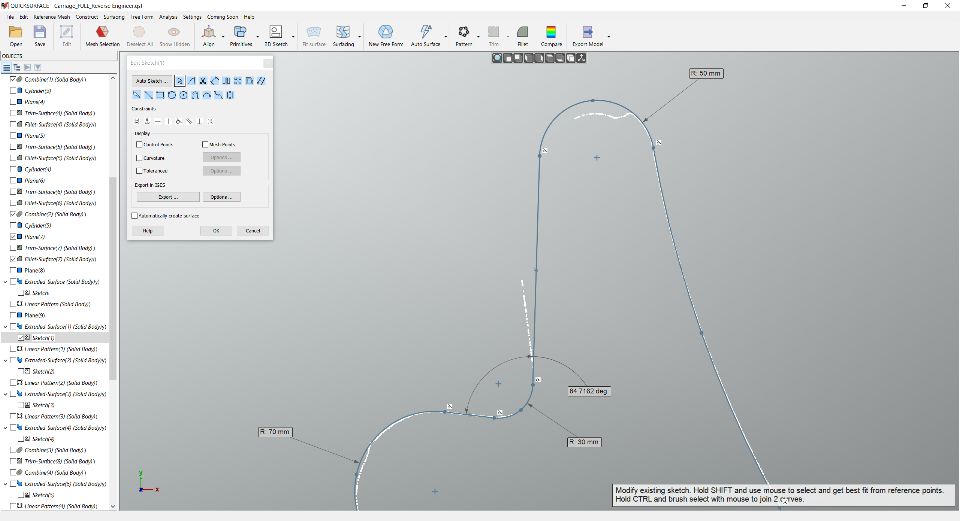Open the Compare color map tool

pyautogui.click(x=551, y=36)
